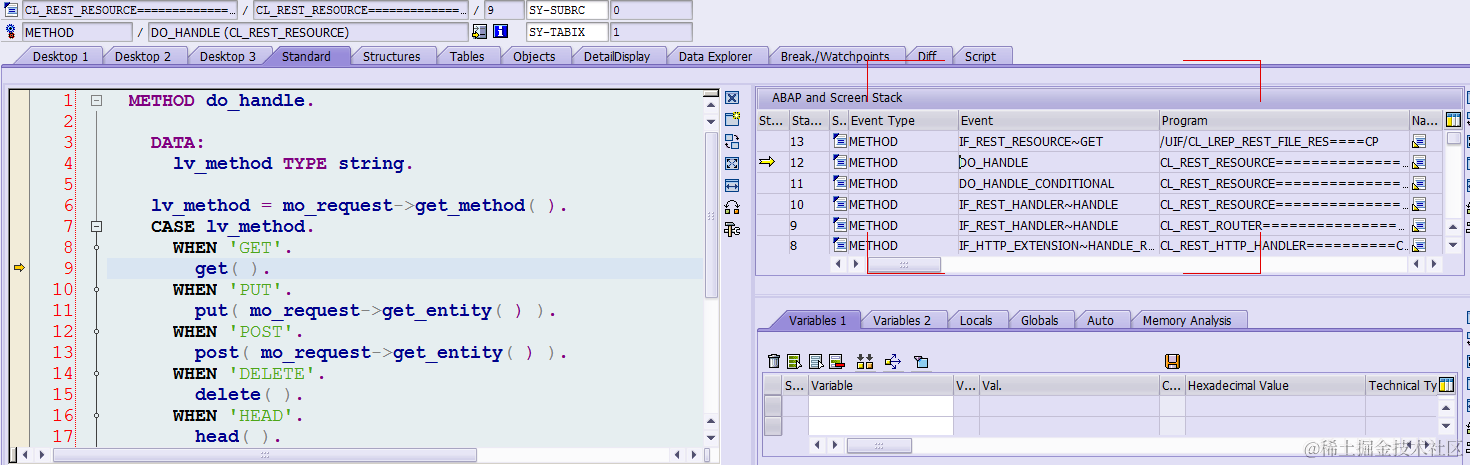Screen dimensions: 1470x465
Task: Click the third list icon in the Variables toolbar
Action: [x=816, y=361]
